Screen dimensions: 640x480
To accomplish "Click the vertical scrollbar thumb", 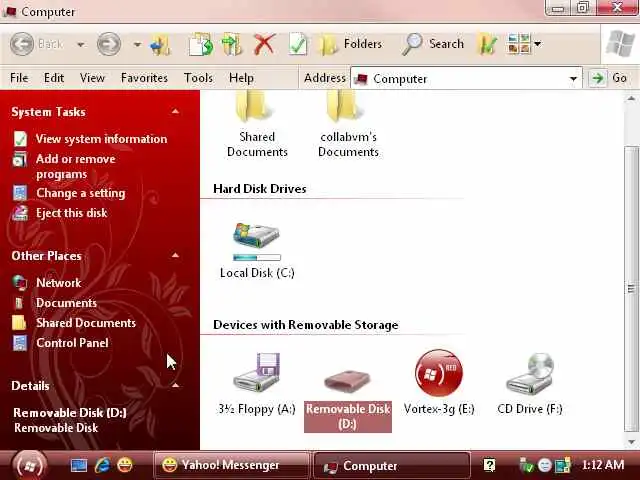I will 631,289.
